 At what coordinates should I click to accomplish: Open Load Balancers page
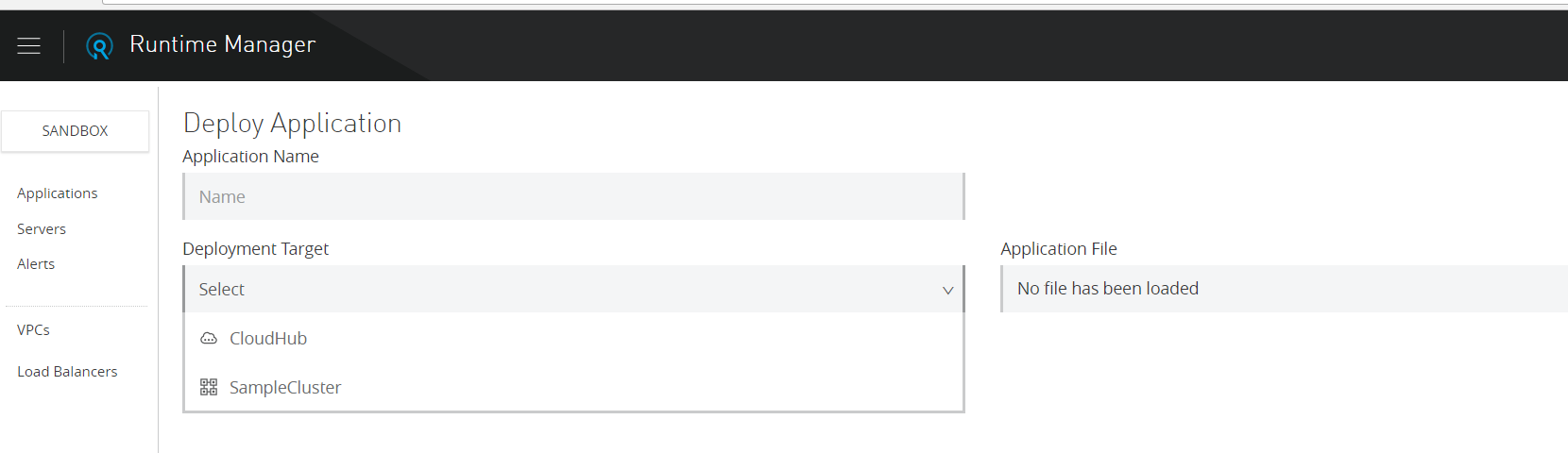(67, 372)
